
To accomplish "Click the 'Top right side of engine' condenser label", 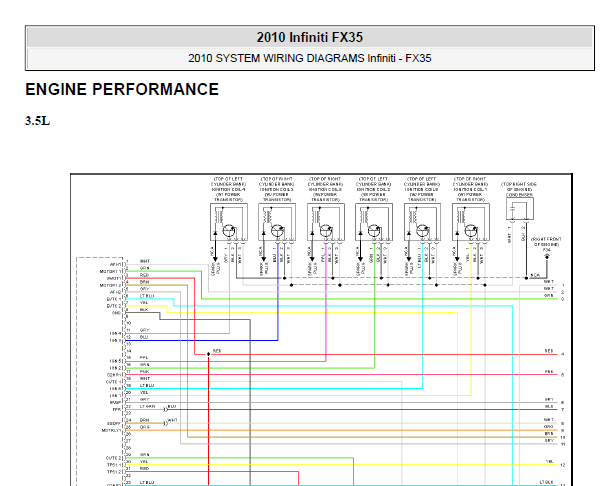I will point(519,186).
